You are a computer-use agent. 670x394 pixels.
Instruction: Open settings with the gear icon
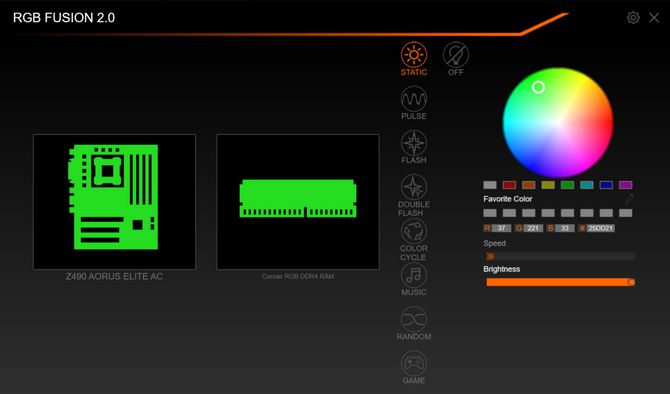pyautogui.click(x=633, y=18)
